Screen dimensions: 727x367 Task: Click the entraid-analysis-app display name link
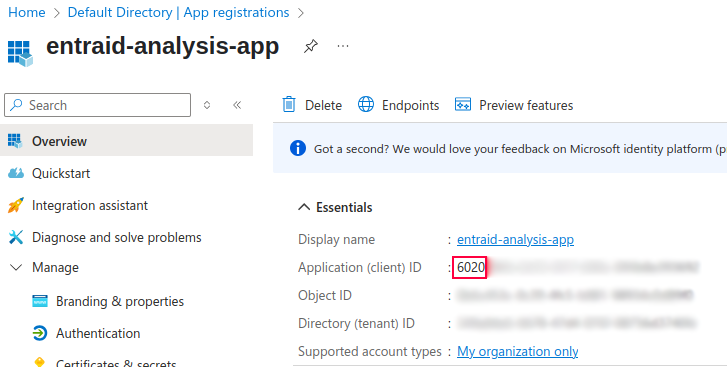coord(516,240)
